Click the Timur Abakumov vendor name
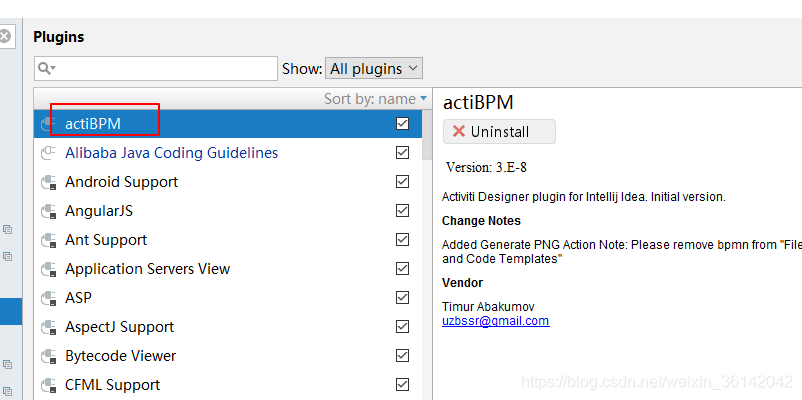Screen dimensions: 802x400 (x=488, y=307)
